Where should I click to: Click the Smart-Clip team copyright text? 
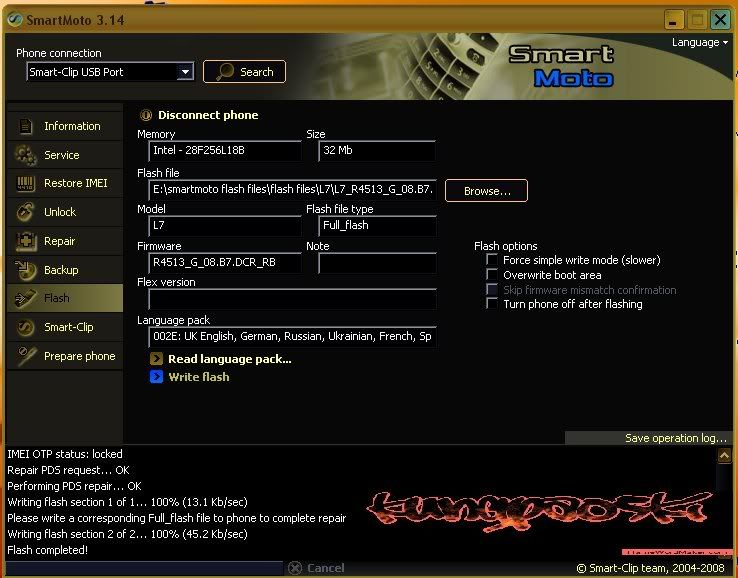click(x=651, y=568)
